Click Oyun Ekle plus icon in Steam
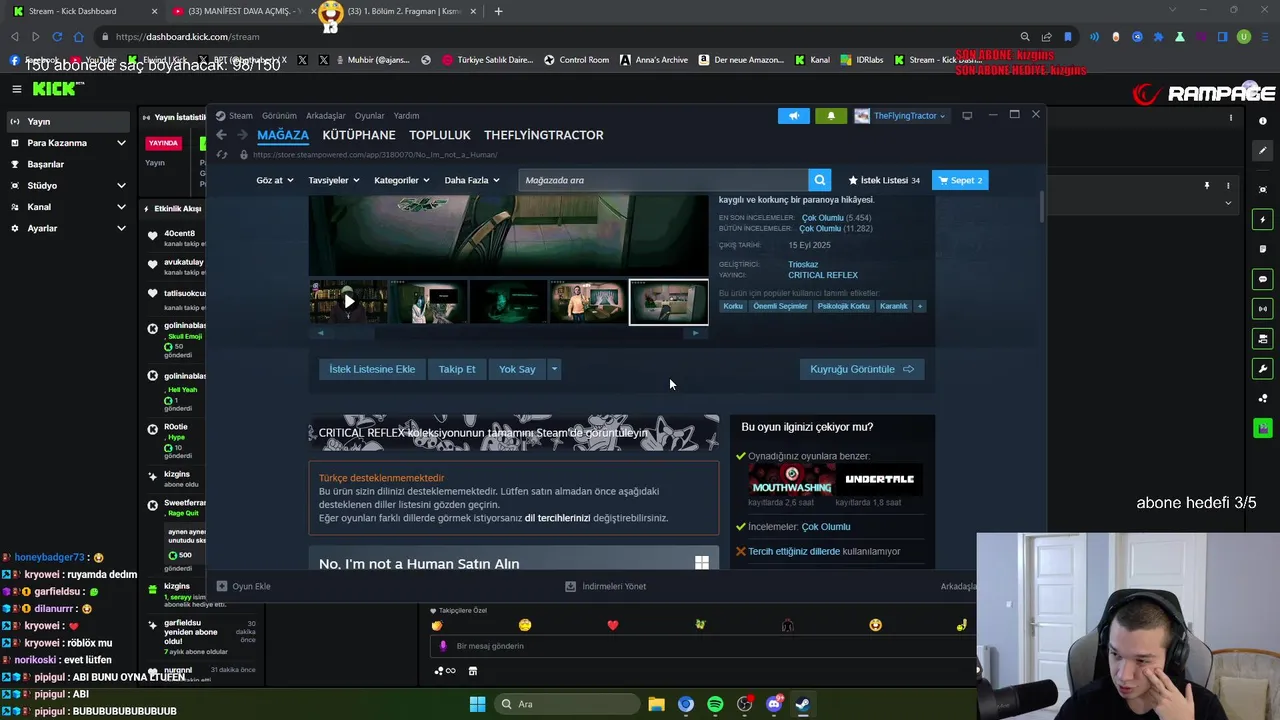This screenshot has height=720, width=1280. click(x=222, y=586)
